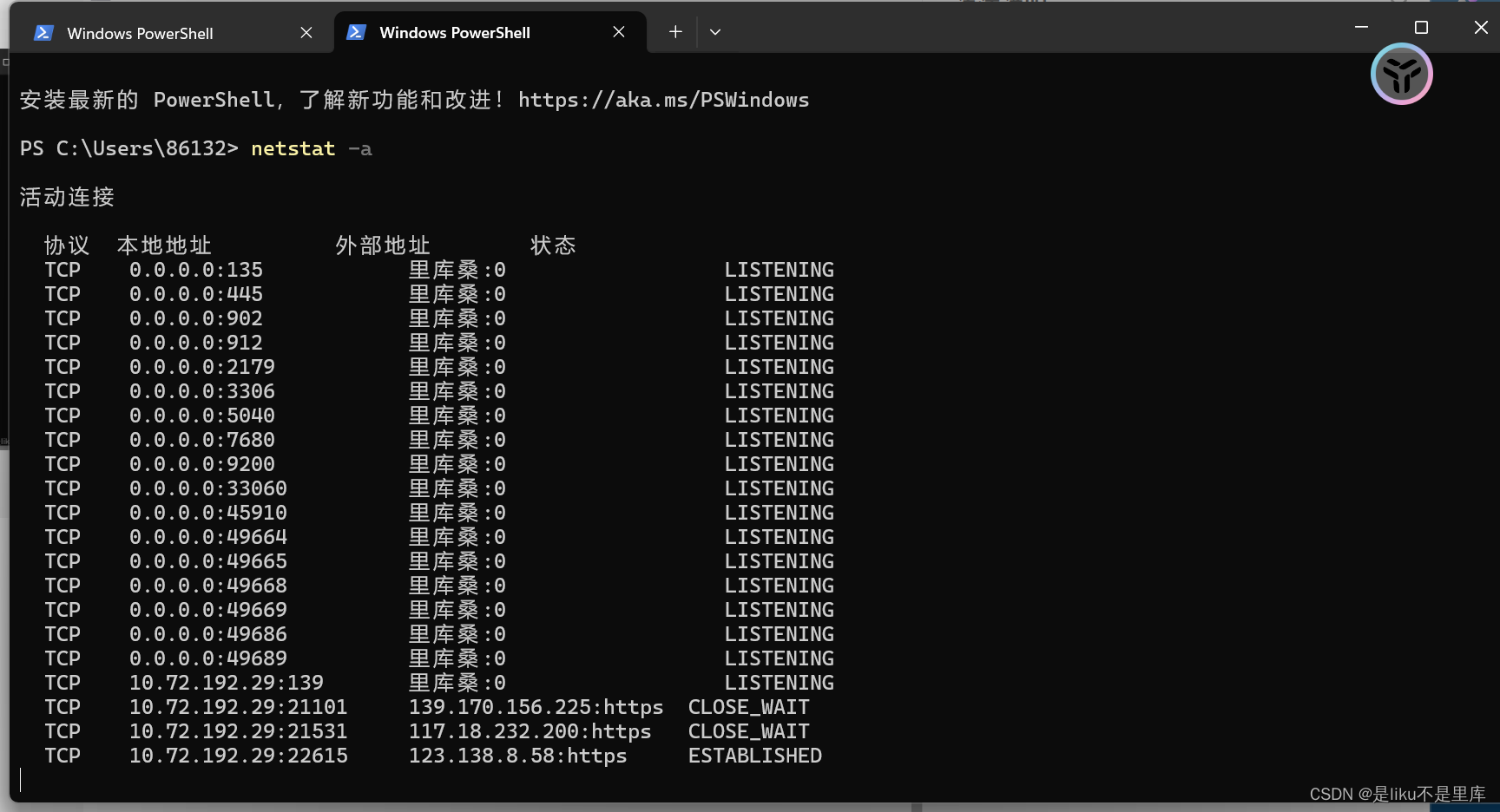Select local address 0.0.0.0:9200
This screenshot has height=812, width=1500.
point(202,465)
